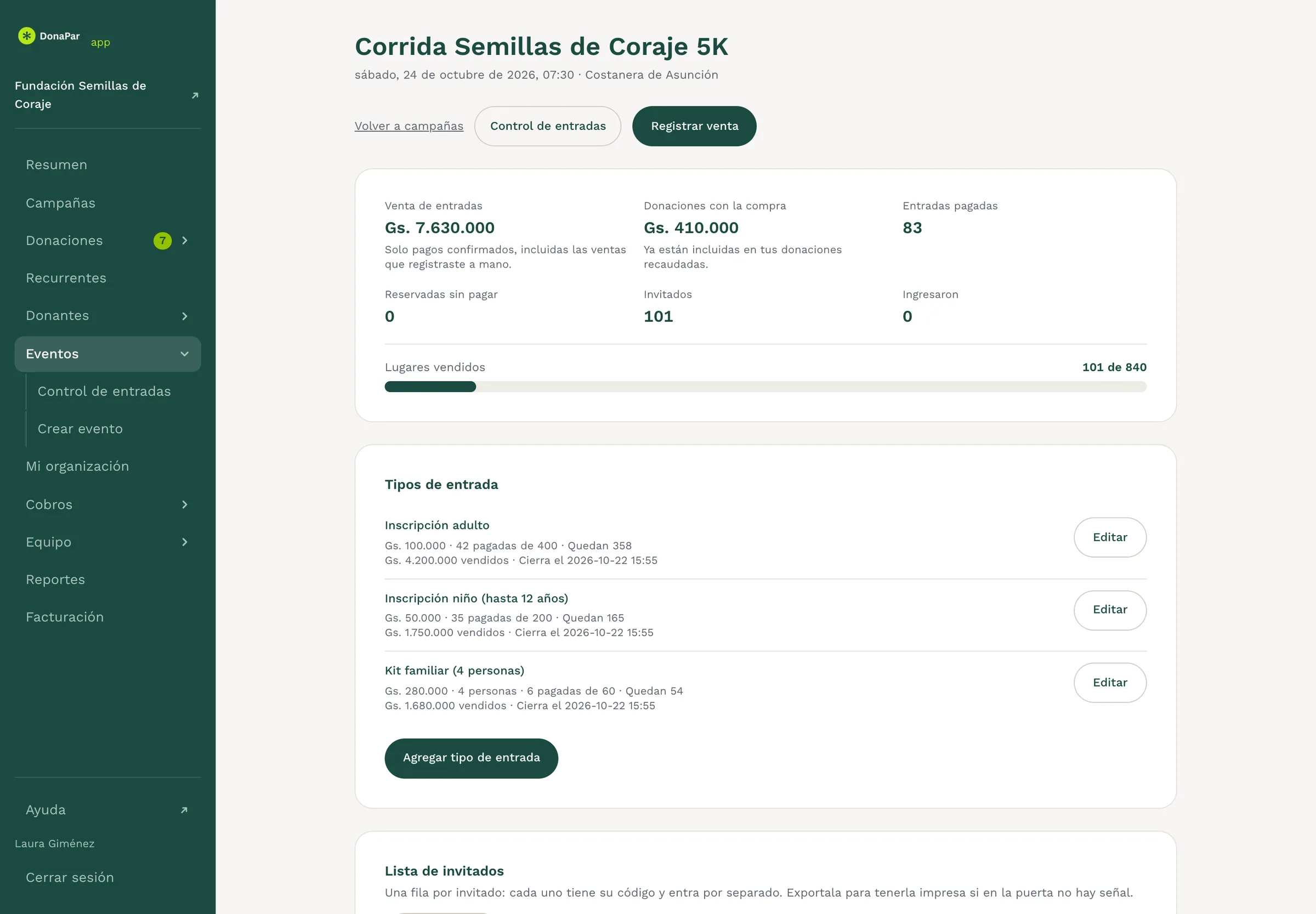Open Reportes in the sidebar
1316x914 pixels.
(107, 580)
